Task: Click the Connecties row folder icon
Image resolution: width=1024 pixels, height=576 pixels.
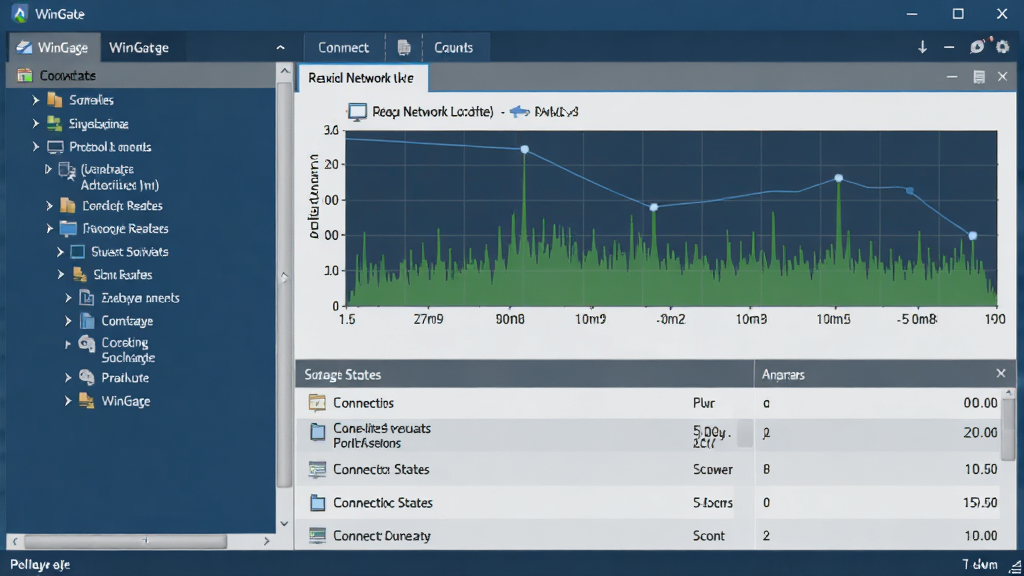Action: click(x=317, y=403)
